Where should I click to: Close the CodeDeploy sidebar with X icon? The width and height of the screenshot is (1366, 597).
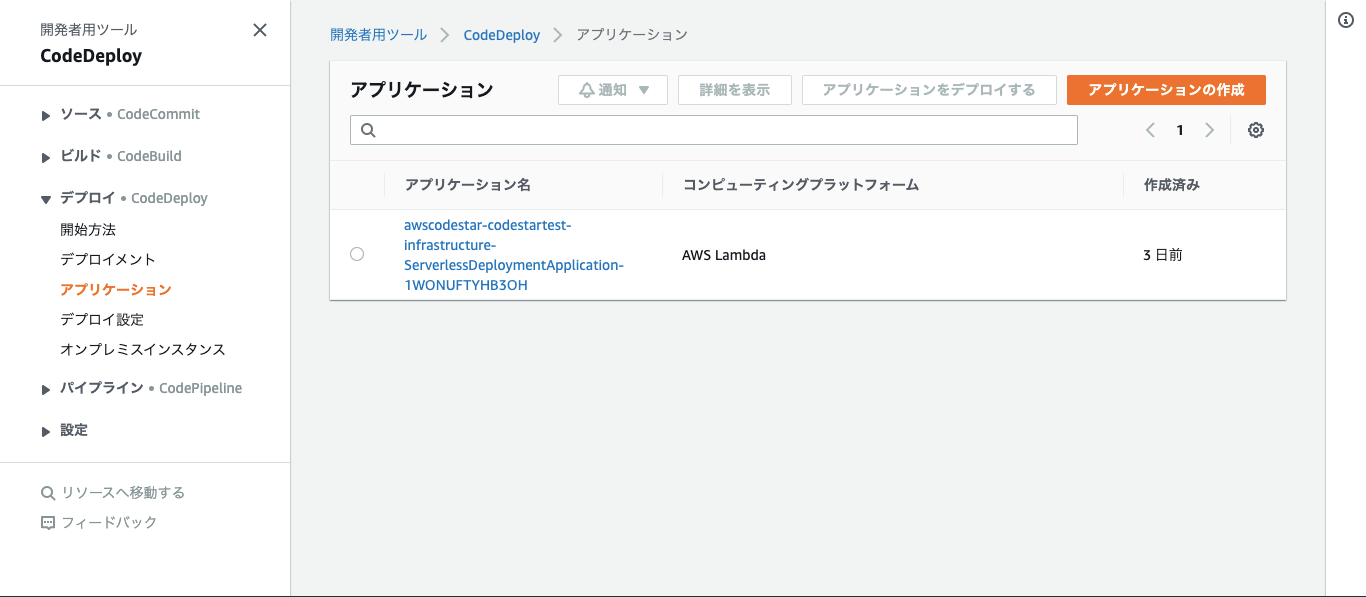pyautogui.click(x=260, y=30)
